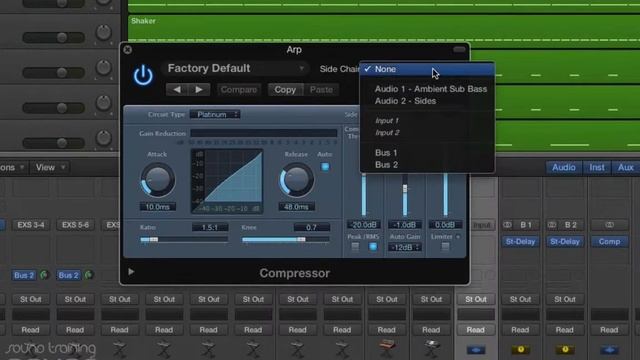Toggle the Compressor plugin power button
This screenshot has height=360, width=640.
[143, 76]
